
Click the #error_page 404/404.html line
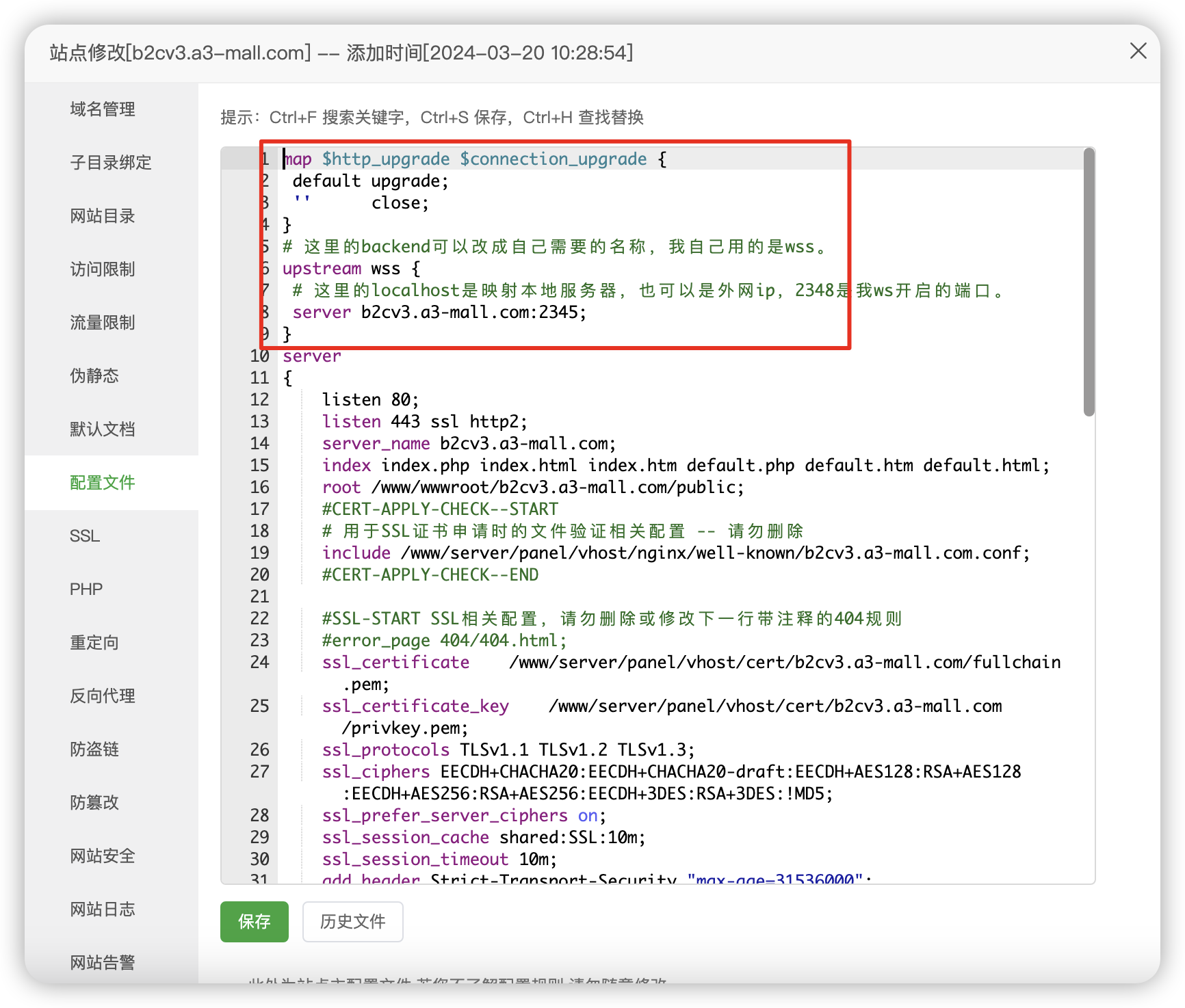click(x=445, y=640)
